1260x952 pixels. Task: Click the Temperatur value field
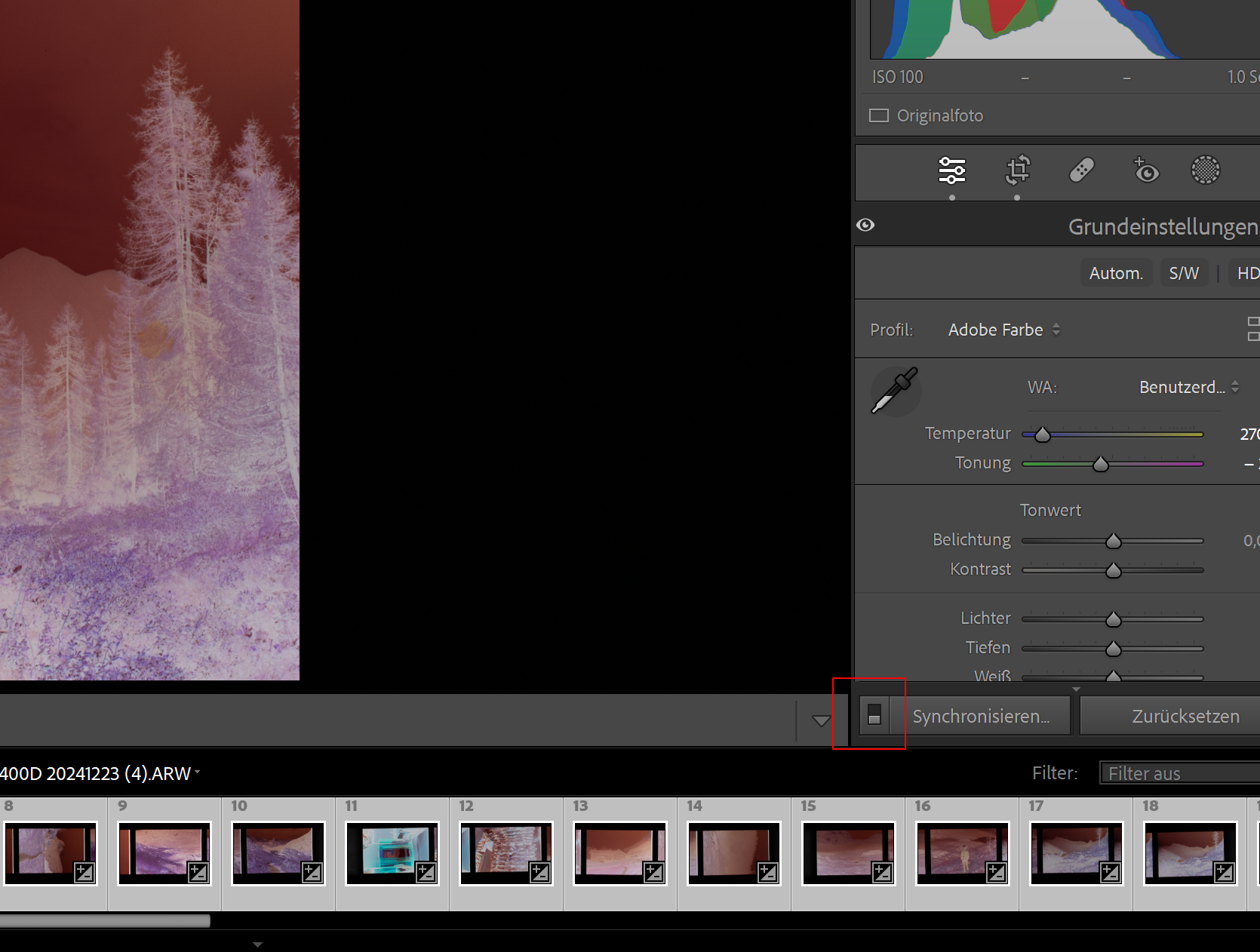pos(1249,434)
